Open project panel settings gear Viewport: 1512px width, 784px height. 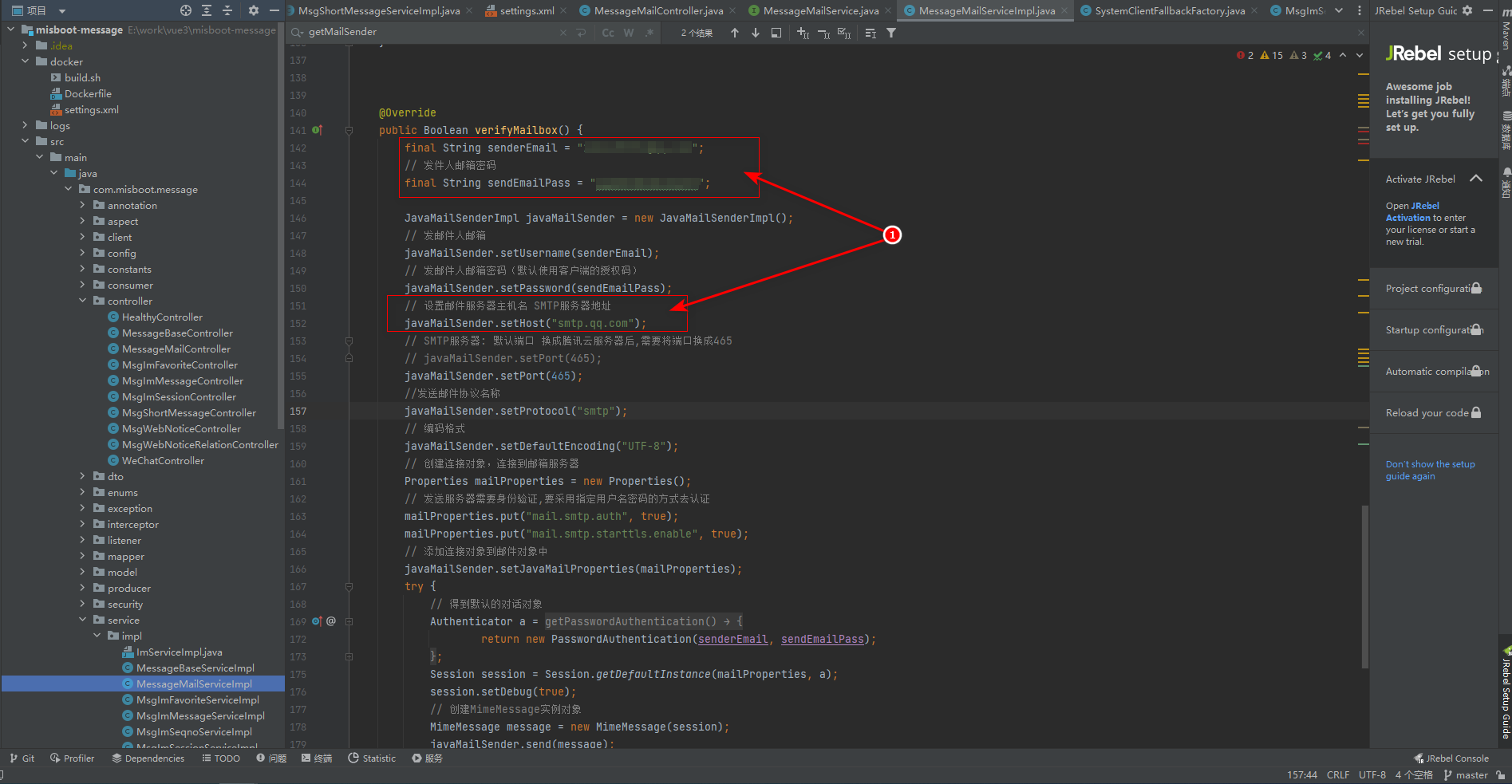[x=254, y=10]
